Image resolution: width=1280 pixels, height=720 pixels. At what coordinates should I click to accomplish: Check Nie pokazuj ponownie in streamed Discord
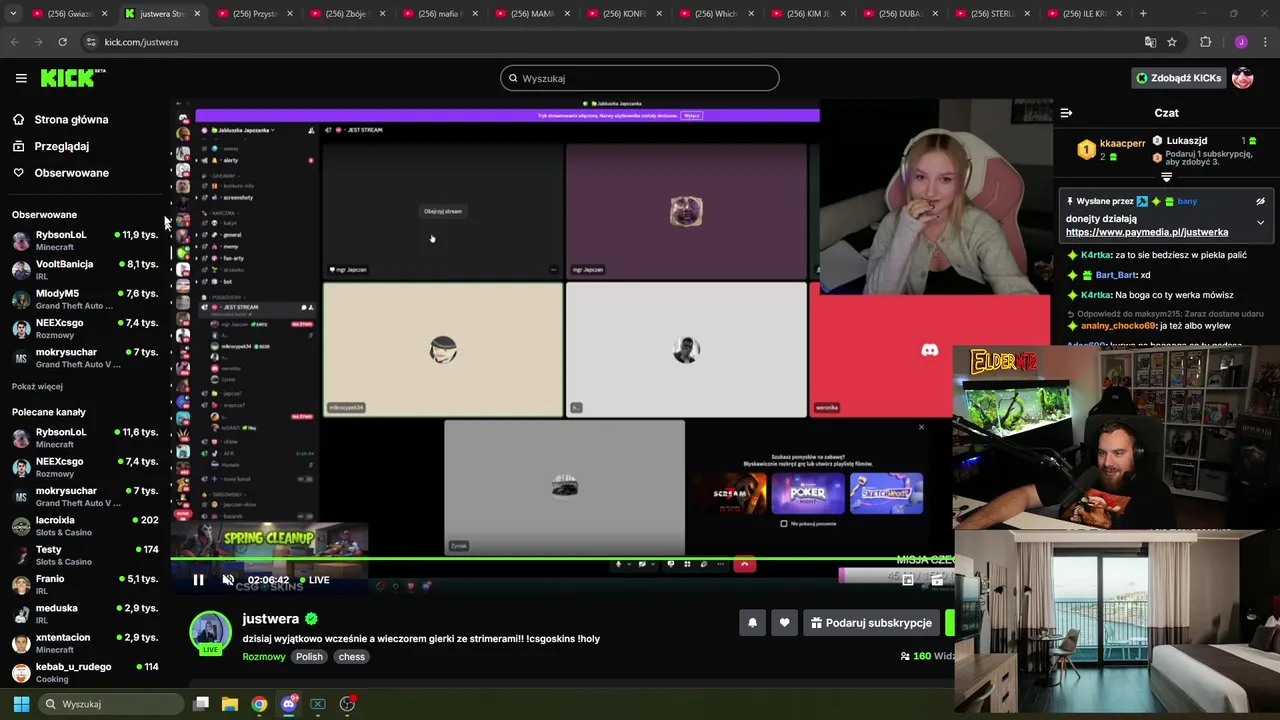click(783, 523)
